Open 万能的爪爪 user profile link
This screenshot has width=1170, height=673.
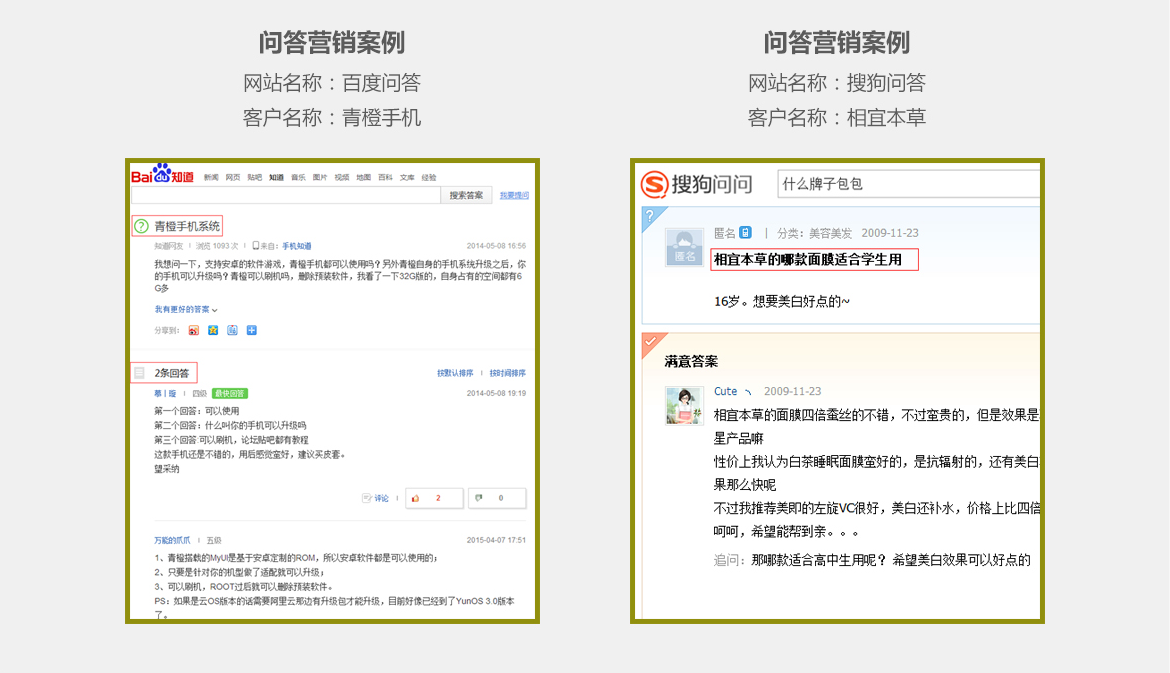coord(172,540)
